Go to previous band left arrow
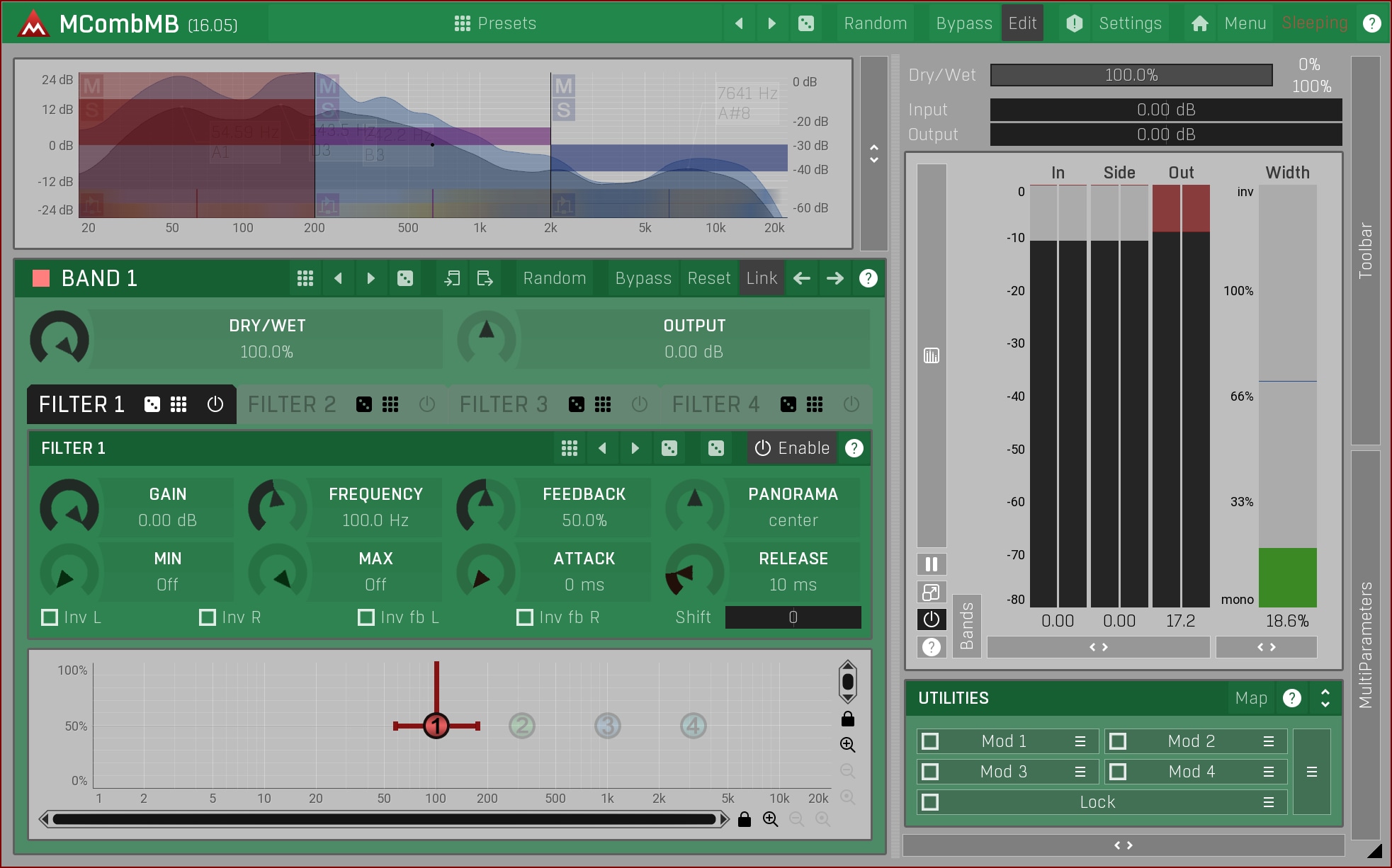Screen dimensions: 1392x868 coord(802,278)
